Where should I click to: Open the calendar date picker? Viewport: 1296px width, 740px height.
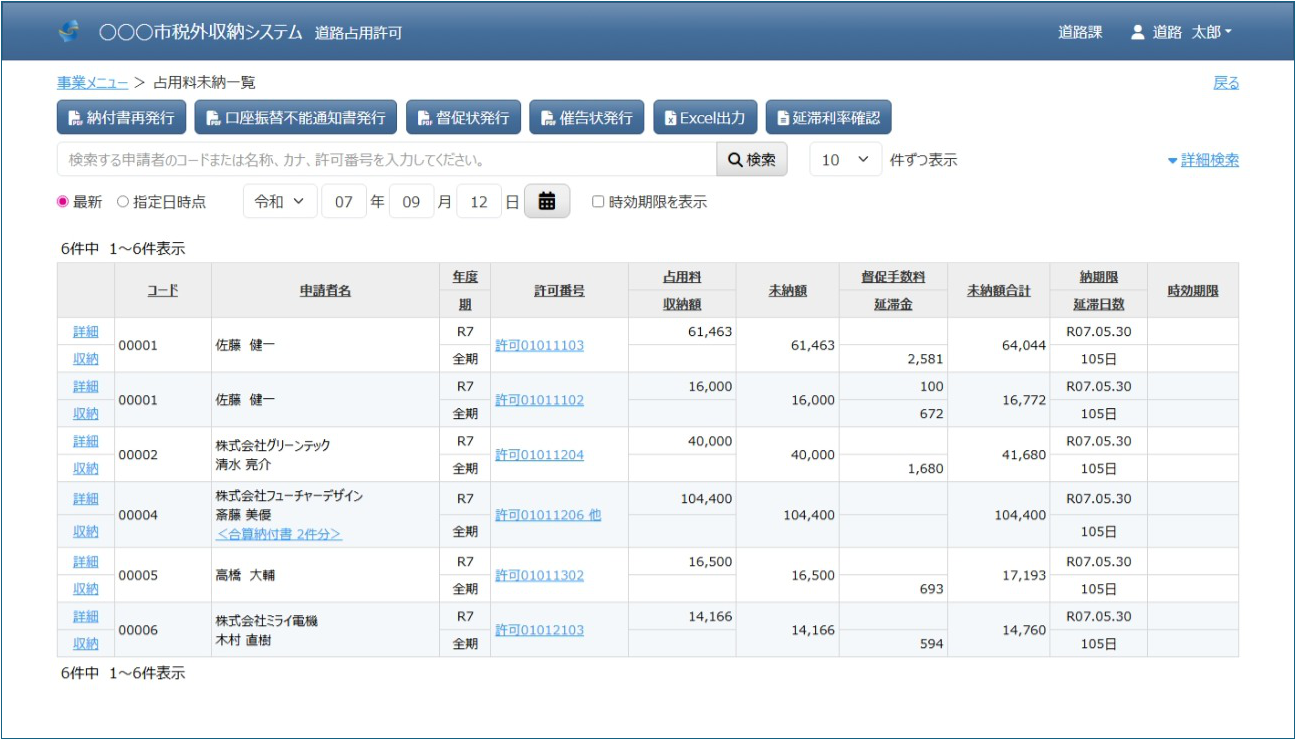(546, 201)
